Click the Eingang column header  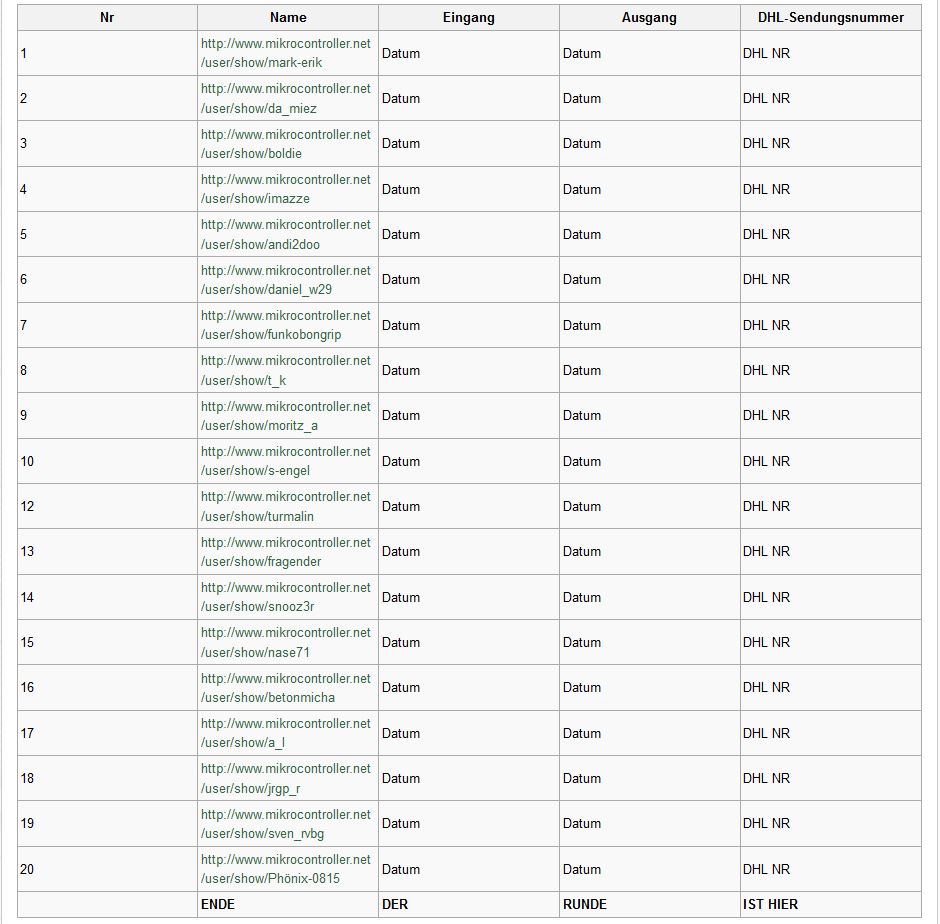(x=469, y=17)
